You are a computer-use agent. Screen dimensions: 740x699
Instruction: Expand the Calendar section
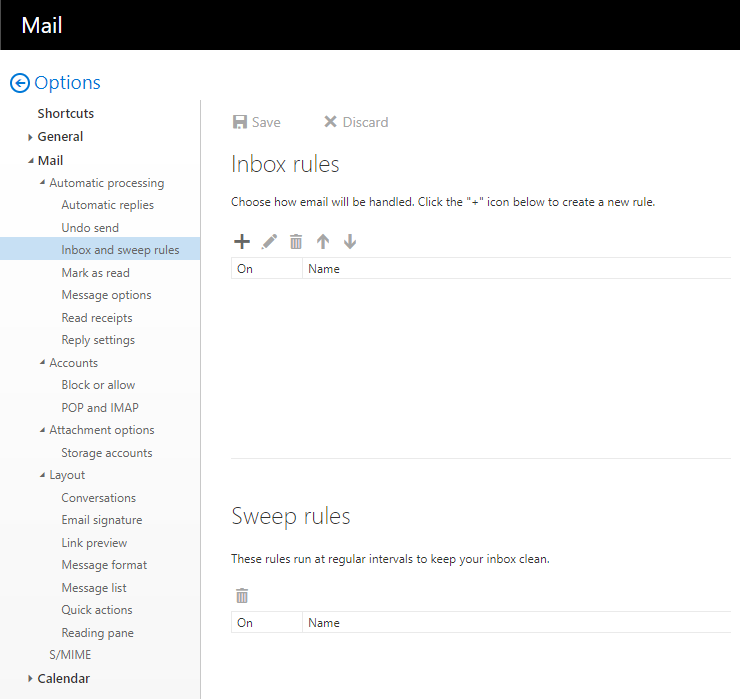(31, 679)
